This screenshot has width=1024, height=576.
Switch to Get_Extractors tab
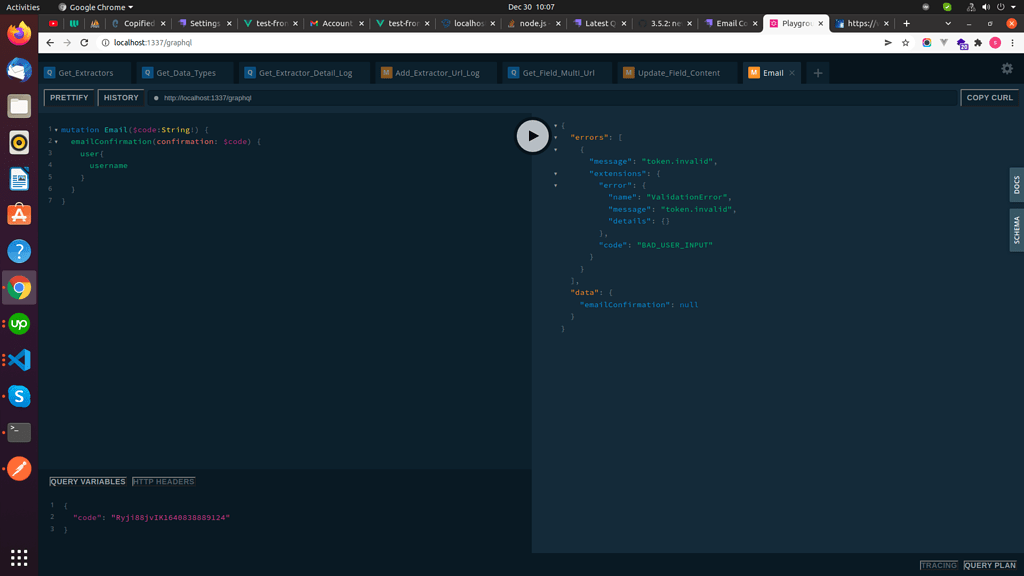click(85, 72)
